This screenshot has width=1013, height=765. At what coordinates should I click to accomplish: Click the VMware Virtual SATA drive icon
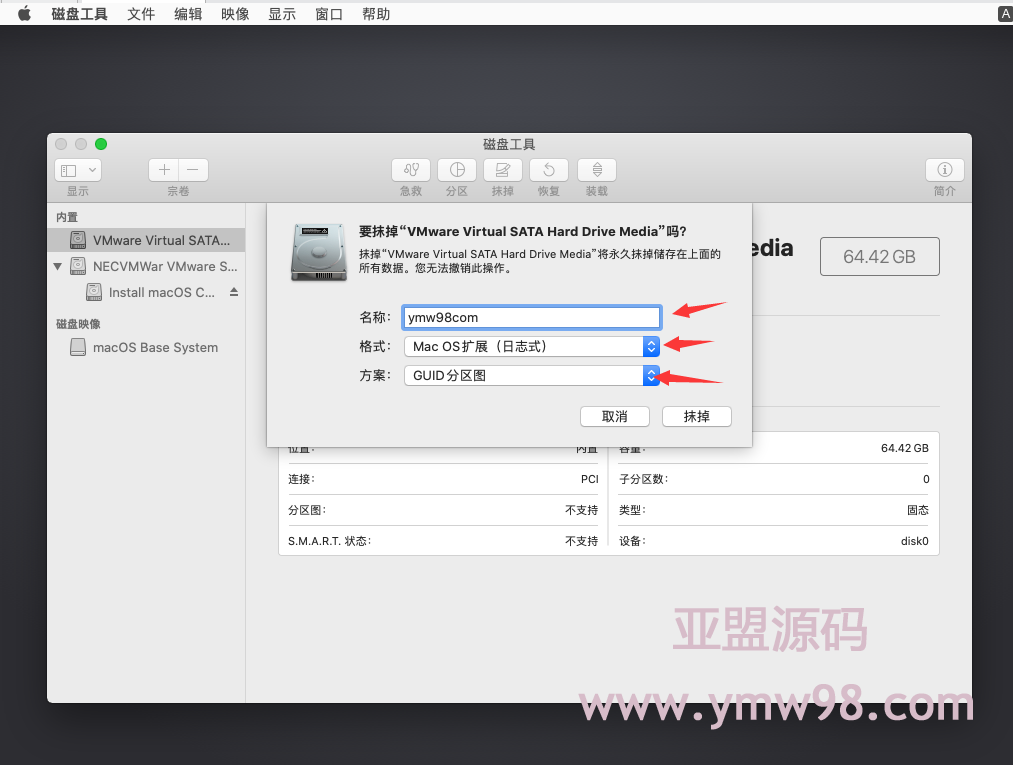point(78,240)
